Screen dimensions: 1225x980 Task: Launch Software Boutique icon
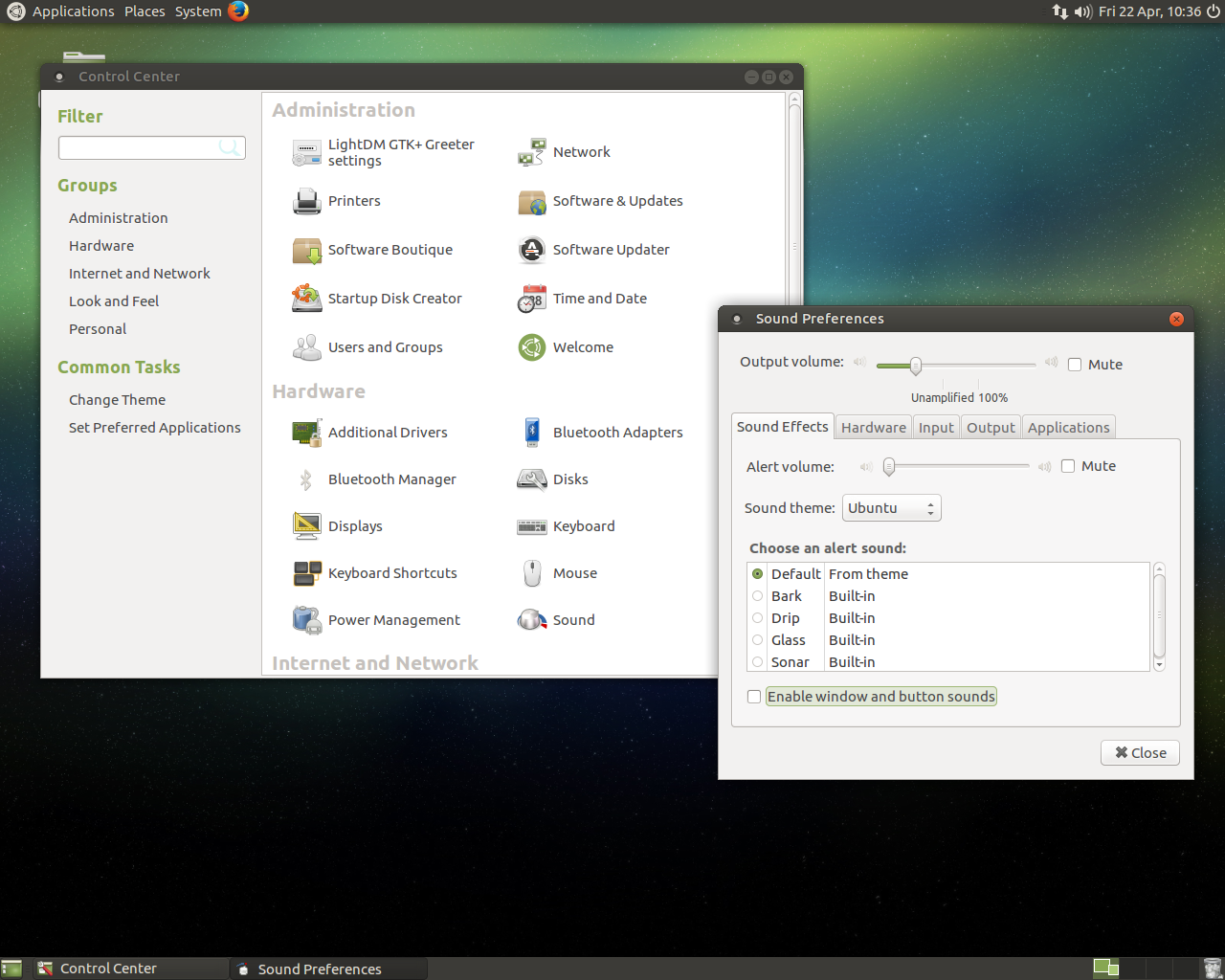(x=307, y=250)
